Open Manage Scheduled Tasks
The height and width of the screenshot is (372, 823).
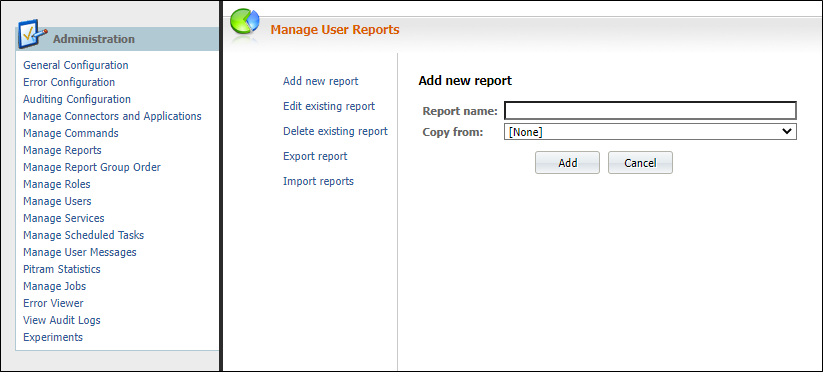83,235
